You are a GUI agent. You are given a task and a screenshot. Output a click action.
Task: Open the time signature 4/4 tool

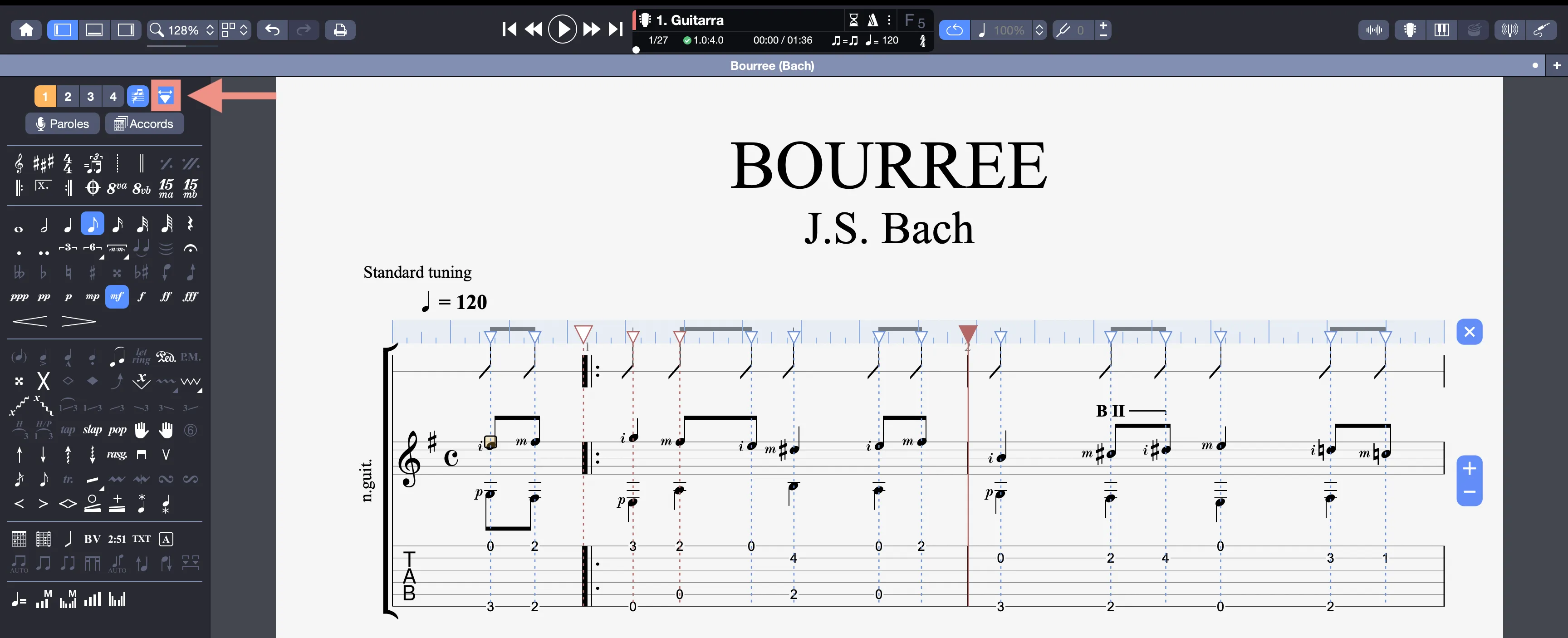pyautogui.click(x=68, y=163)
